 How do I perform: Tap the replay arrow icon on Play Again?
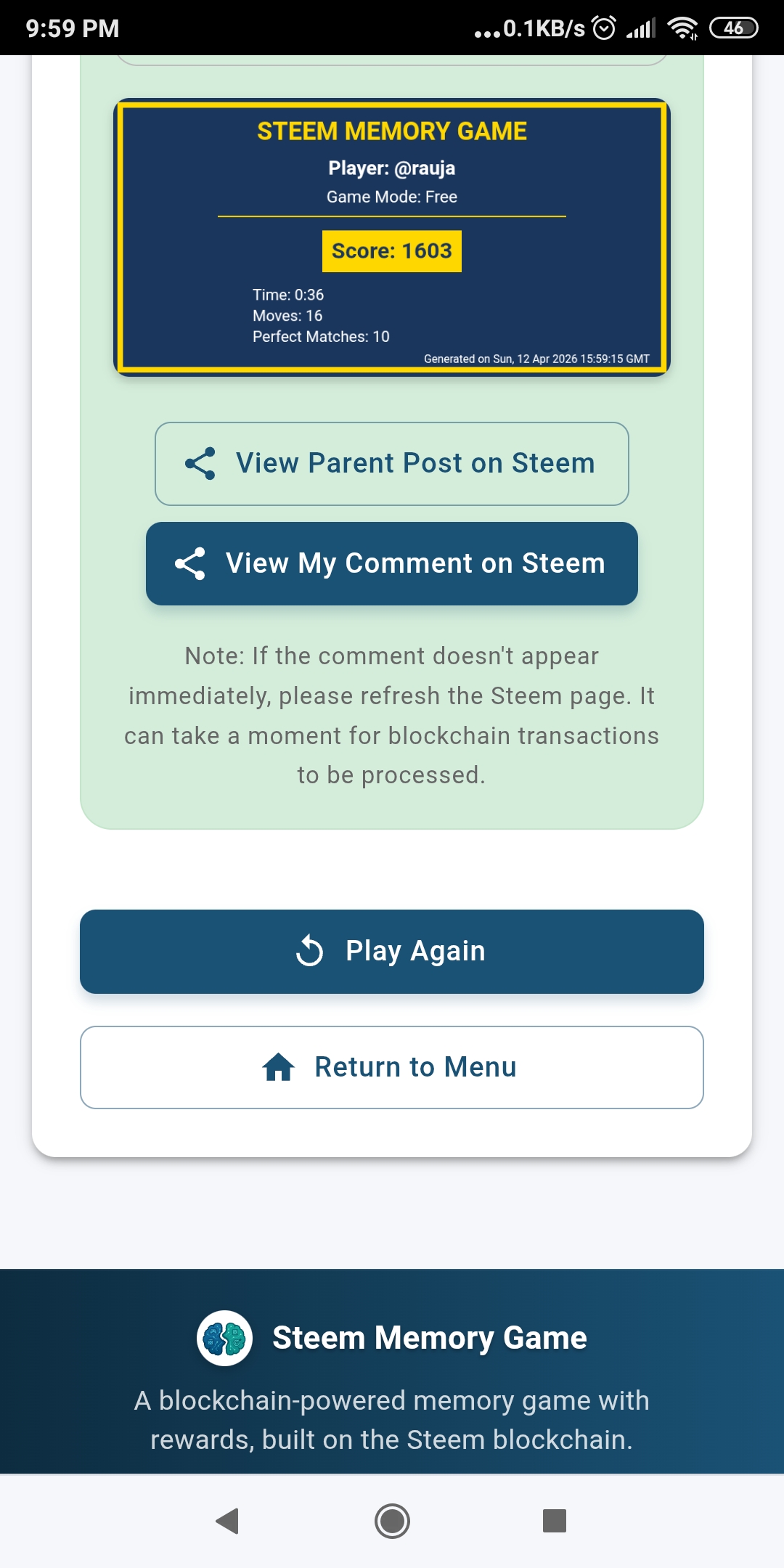click(310, 951)
